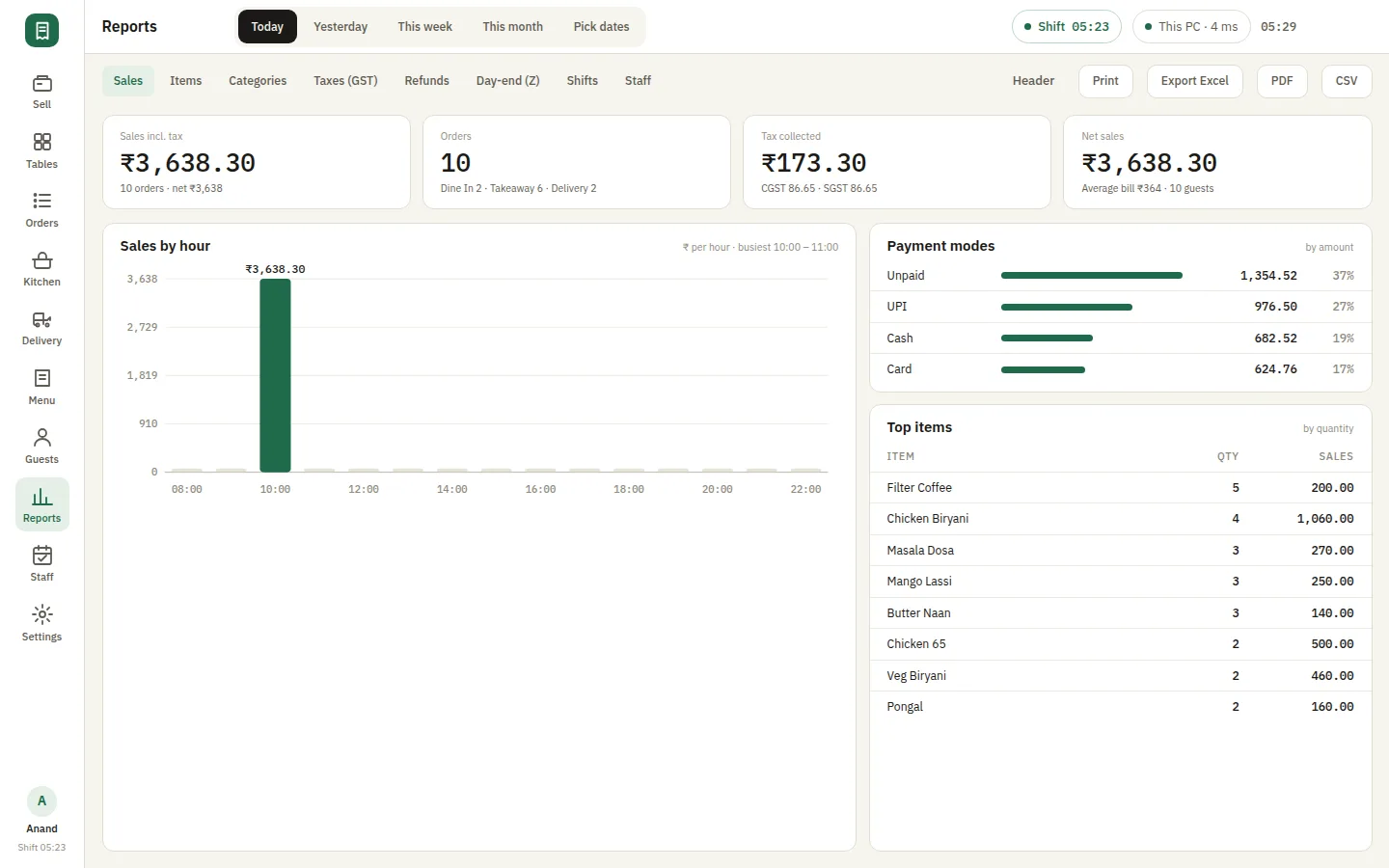Click the Unpaid payment bar
1389x868 pixels.
coord(1092,276)
